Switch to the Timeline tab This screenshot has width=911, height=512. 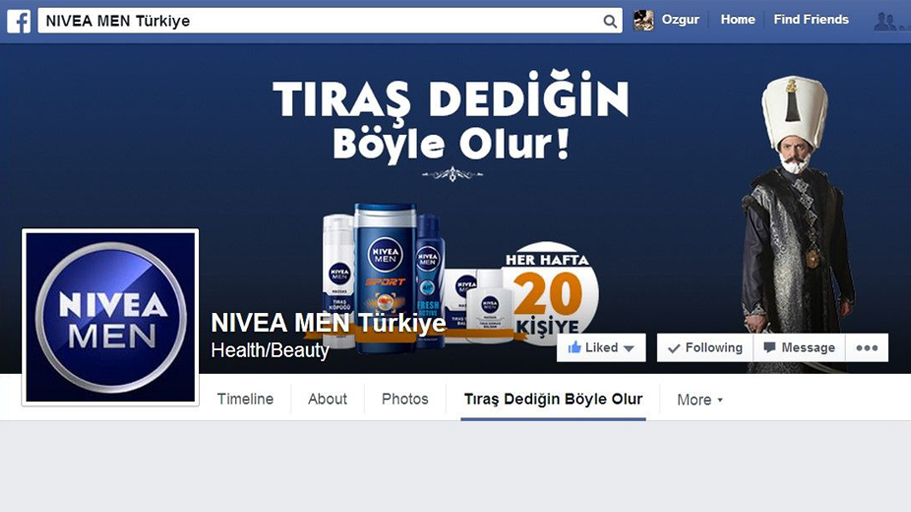(x=245, y=399)
